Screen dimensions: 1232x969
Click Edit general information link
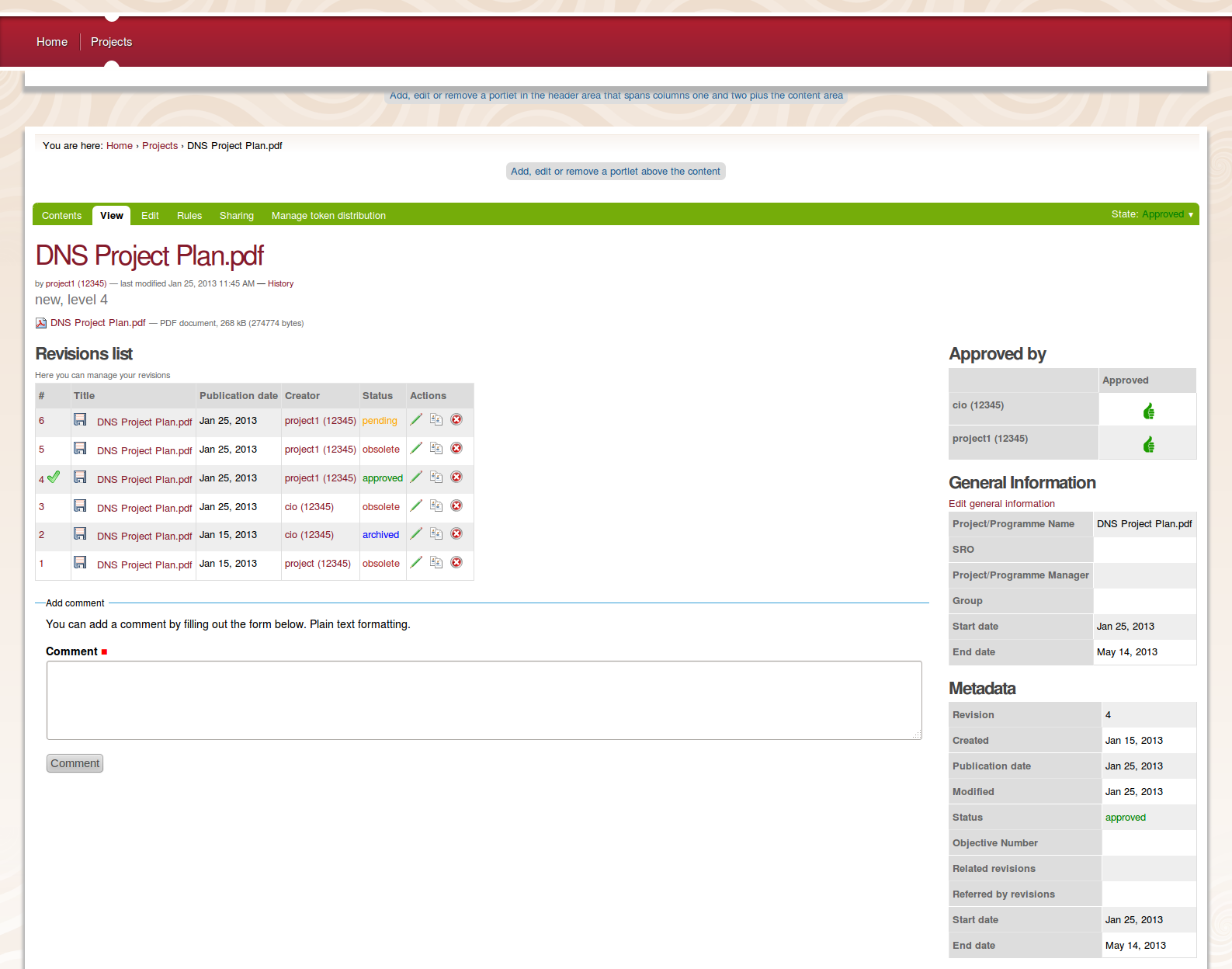click(1001, 504)
